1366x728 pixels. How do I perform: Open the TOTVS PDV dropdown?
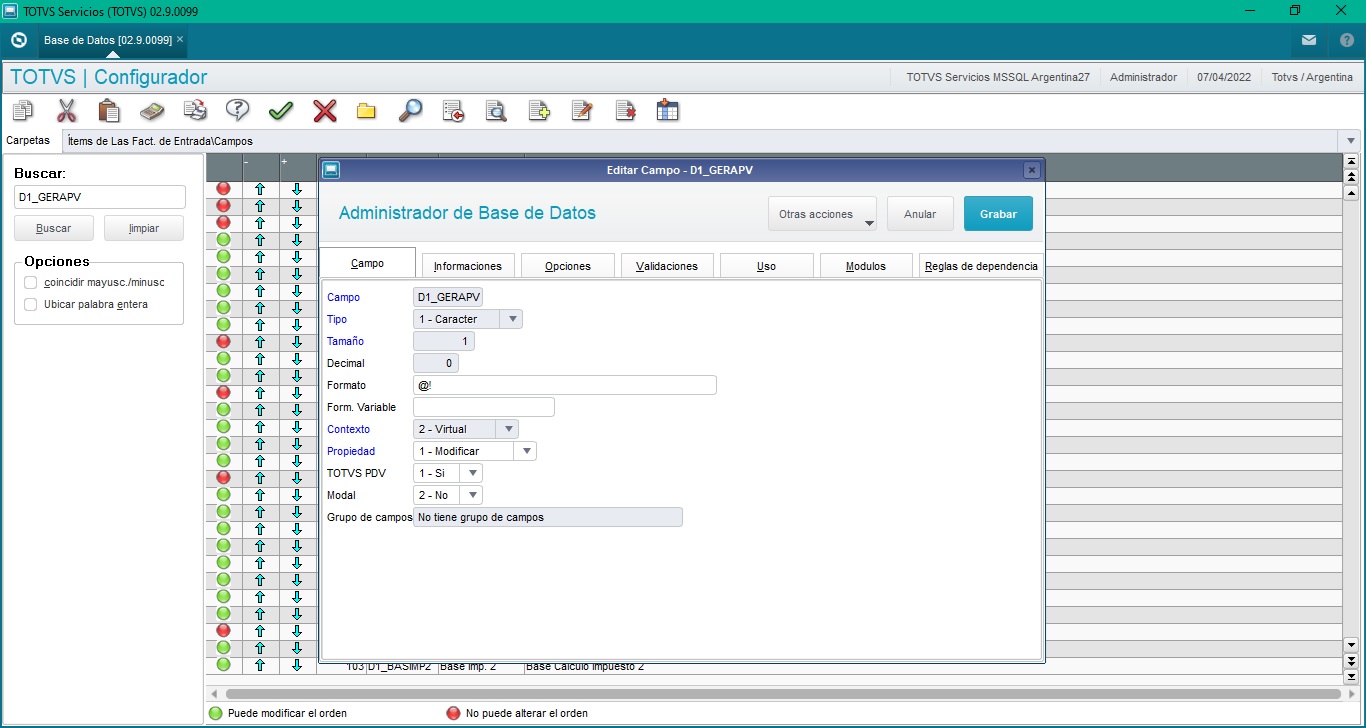pos(472,473)
